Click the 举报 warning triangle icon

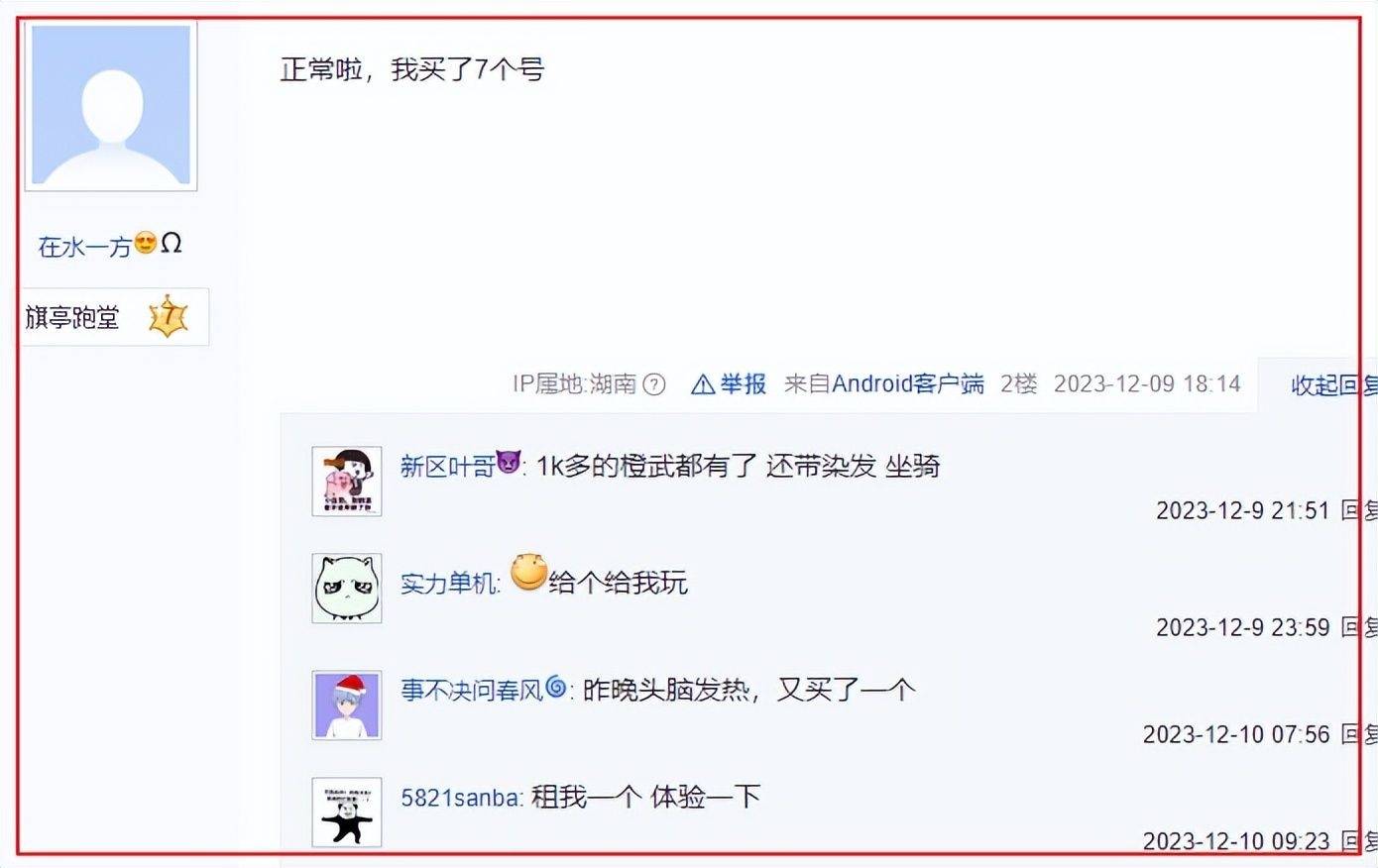(x=703, y=384)
